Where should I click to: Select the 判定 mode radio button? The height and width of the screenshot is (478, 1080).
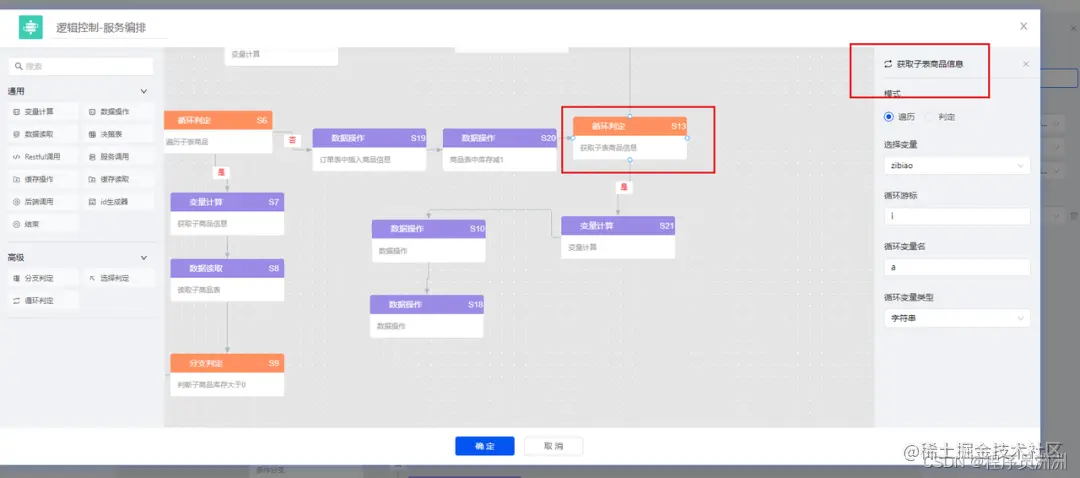pyautogui.click(x=929, y=117)
